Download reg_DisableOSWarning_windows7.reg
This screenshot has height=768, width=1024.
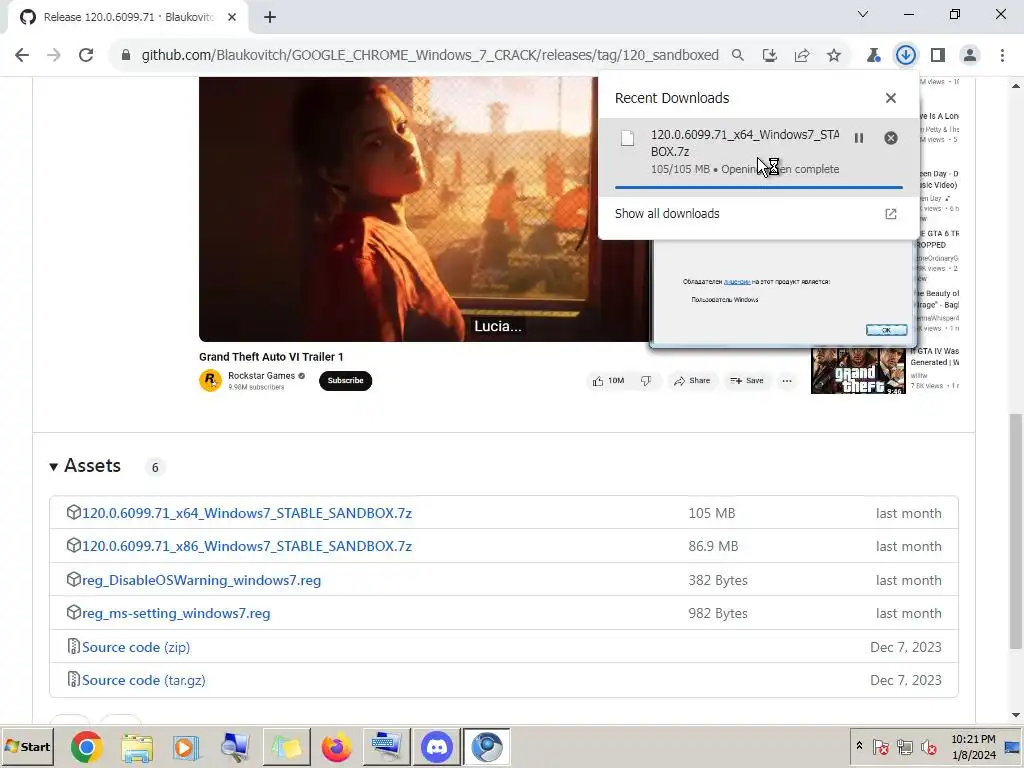[201, 580]
